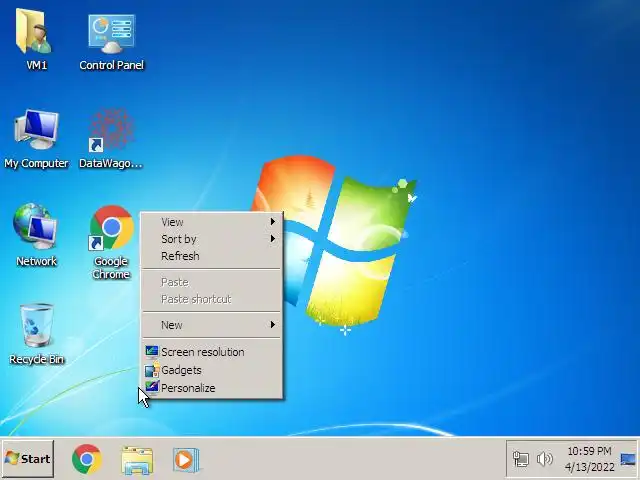Click the 4/13/2022 date in tray
Viewport: 640px width, 480px height.
(589, 467)
